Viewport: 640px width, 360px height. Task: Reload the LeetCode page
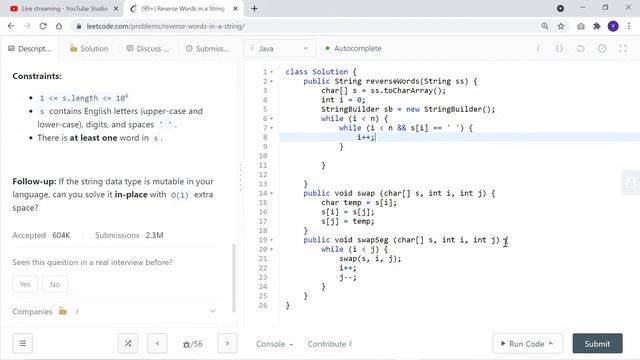43,26
